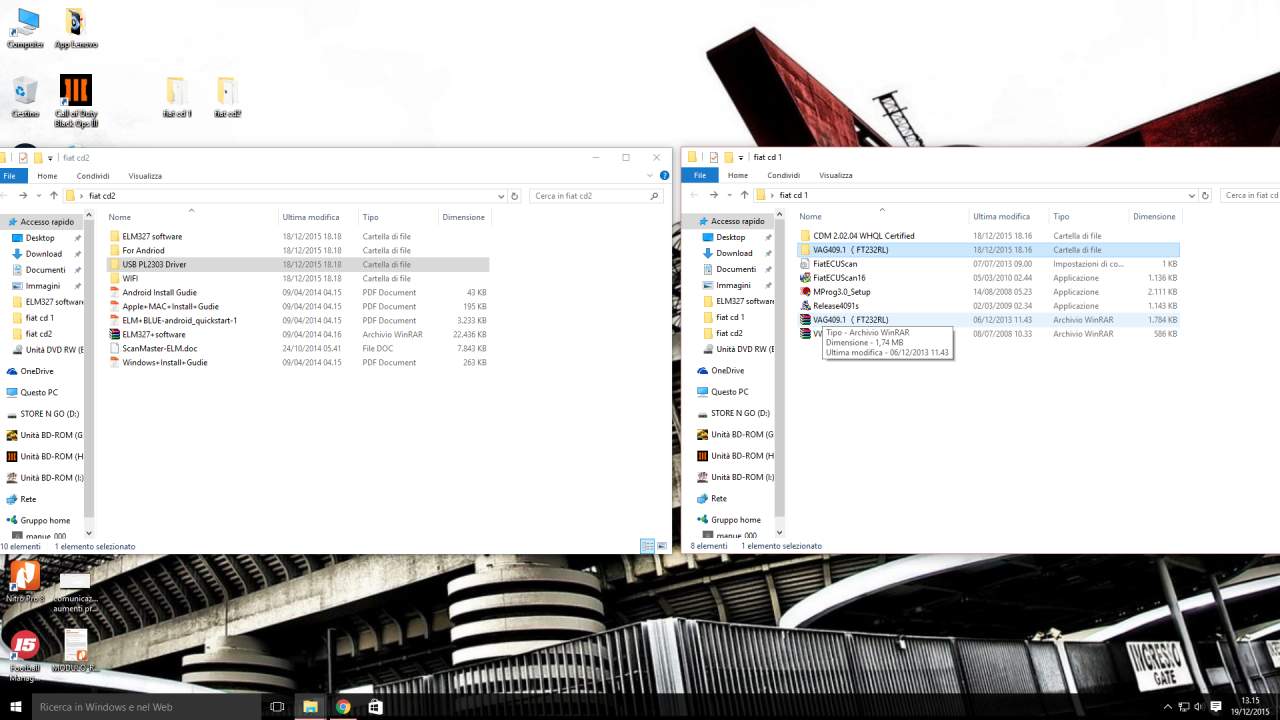Viewport: 1280px width, 720px height.
Task: Open the Windows Start menu
Action: (16, 706)
